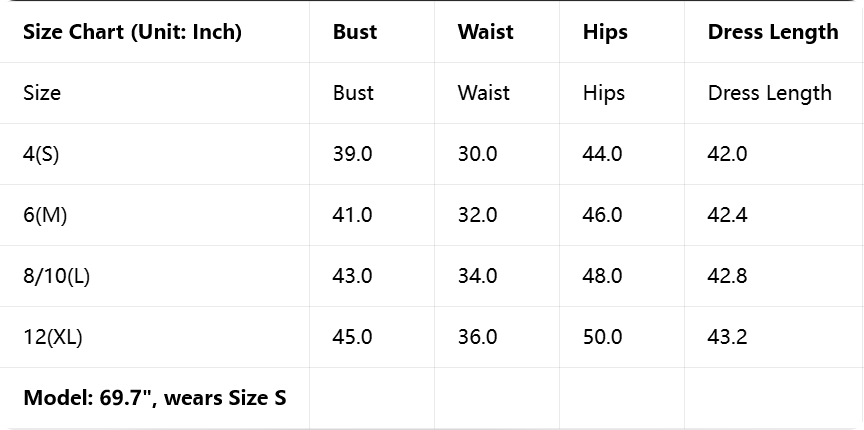Click the bold Hips column header
The height and width of the screenshot is (430, 864).
coord(605,32)
